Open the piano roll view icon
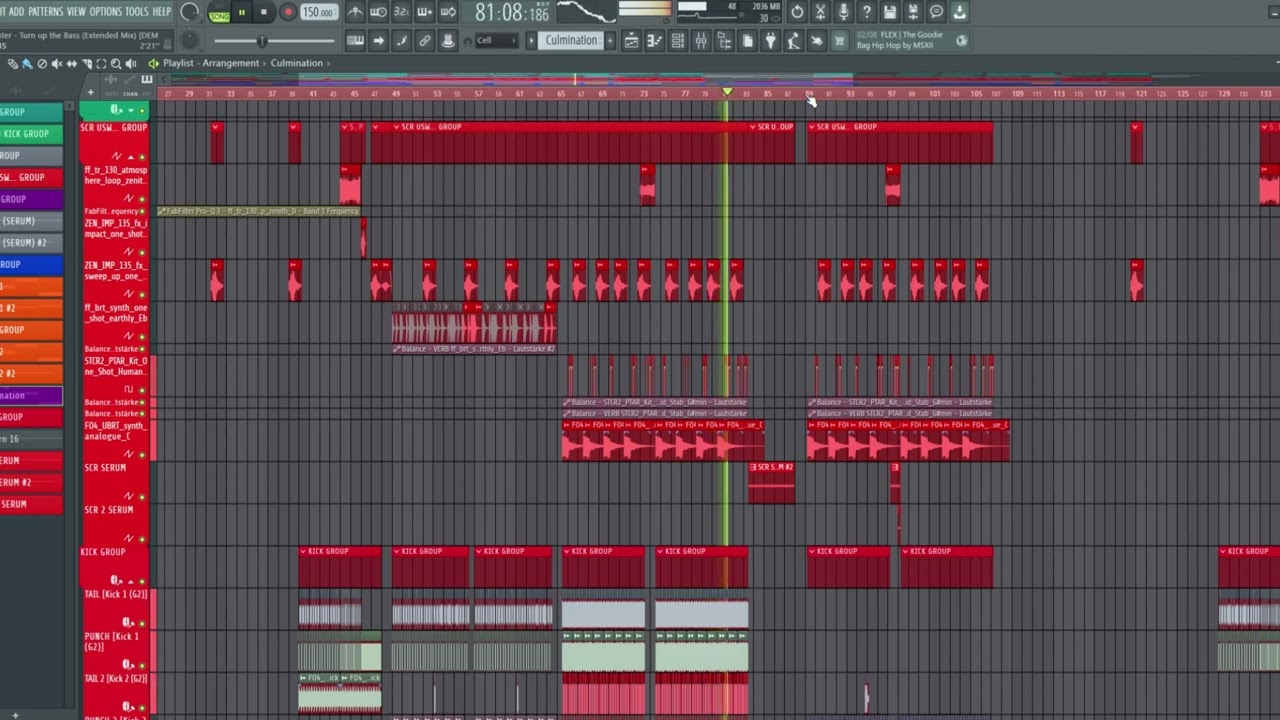Viewport: 1280px width, 720px height. pyautogui.click(x=654, y=40)
